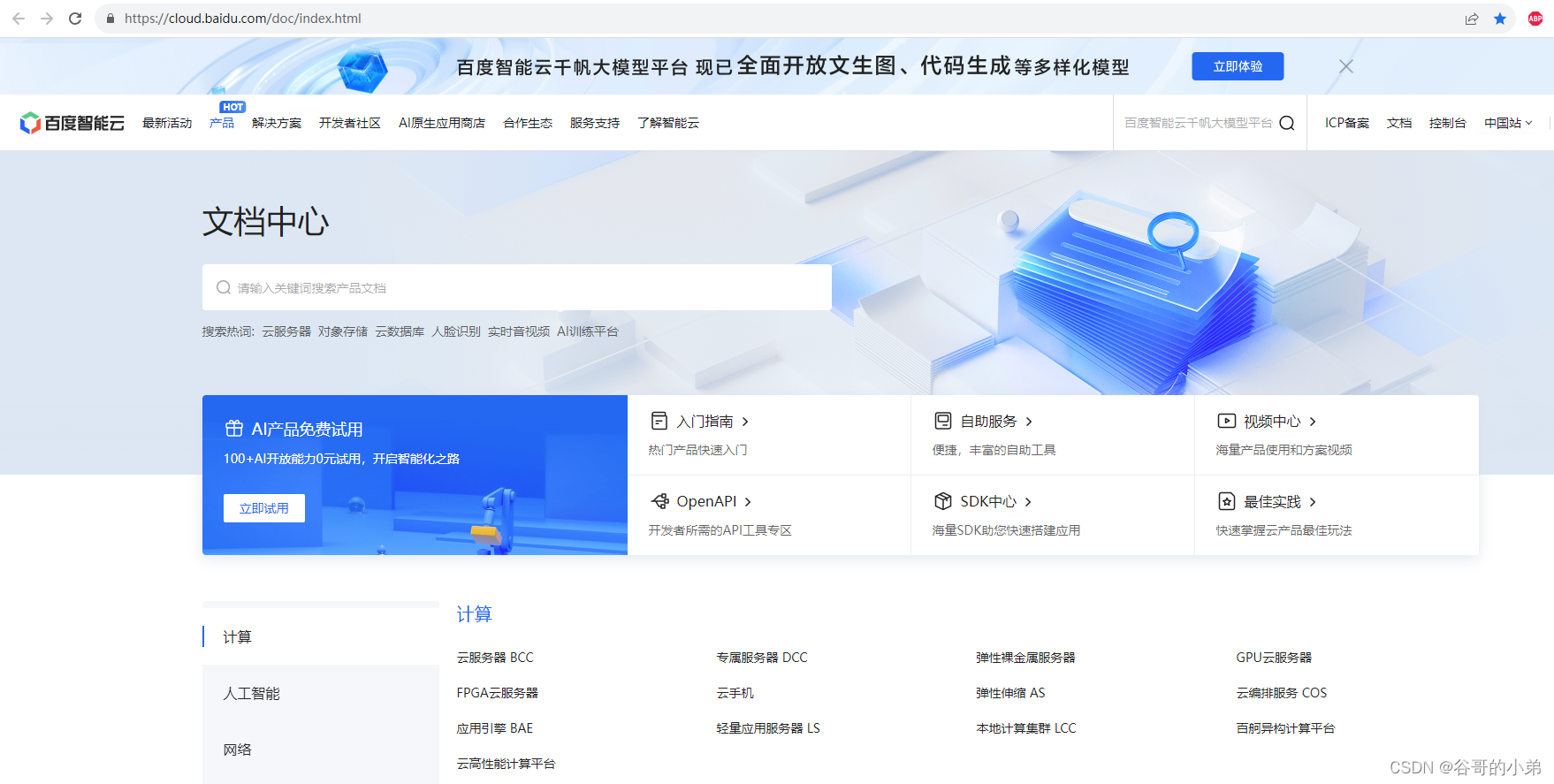Open the 轻量应用服务器 LS document
1554x784 pixels.
coord(768,728)
